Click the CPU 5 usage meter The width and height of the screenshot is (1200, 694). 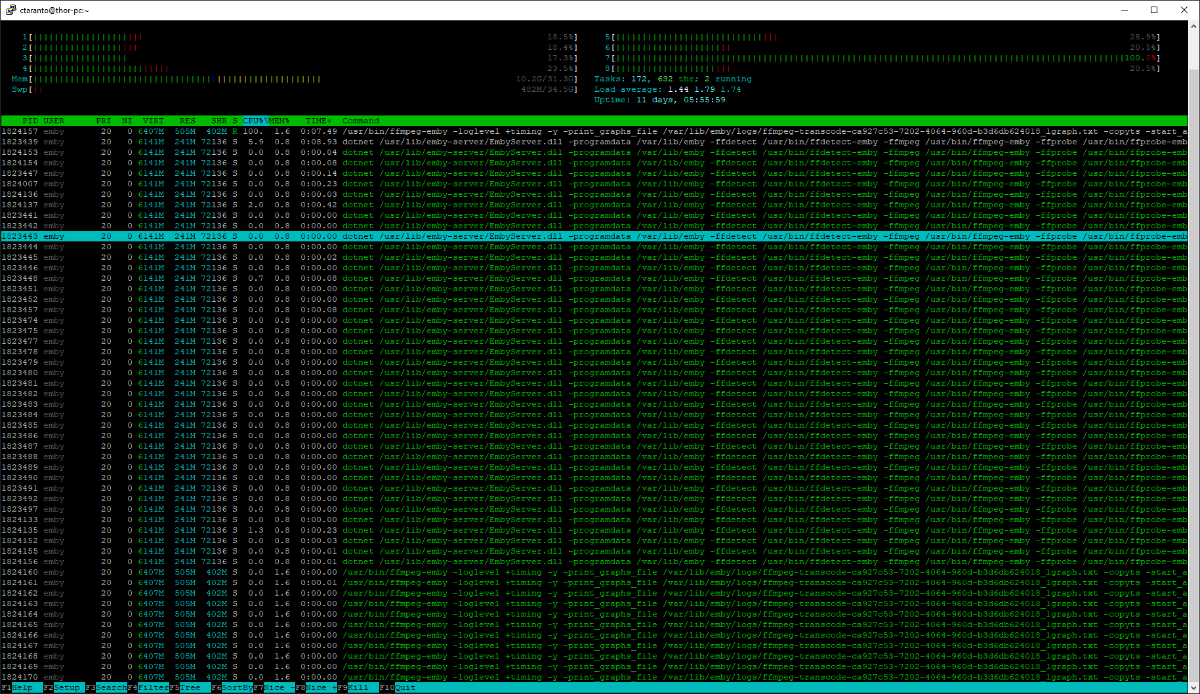tap(883, 36)
